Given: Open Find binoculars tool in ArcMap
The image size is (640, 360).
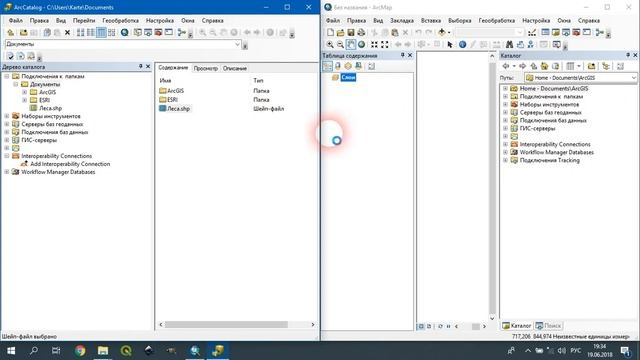Looking at the screenshot, I should 509,44.
